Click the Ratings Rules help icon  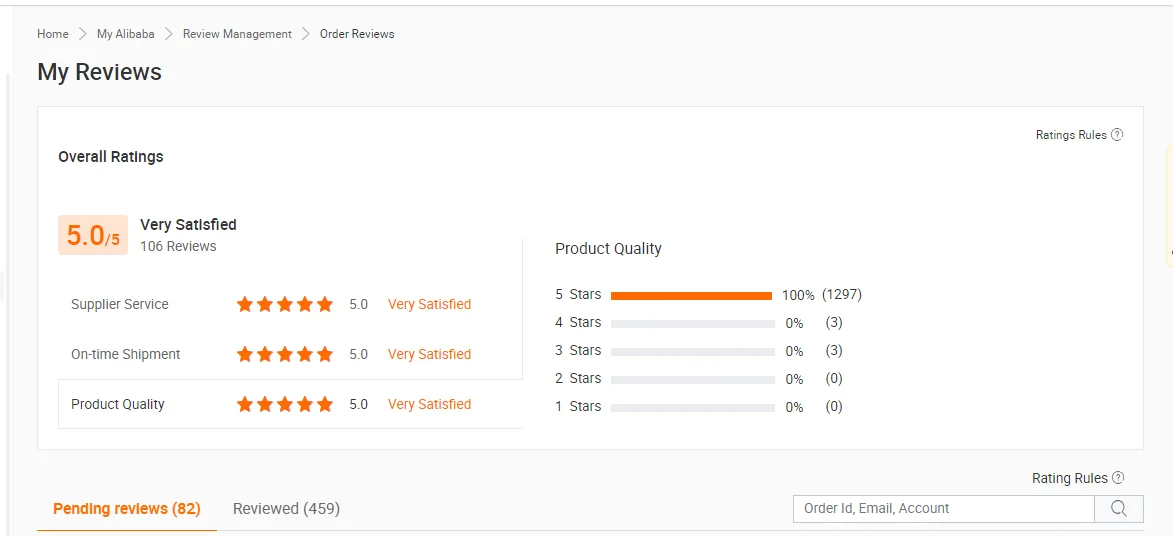point(1117,135)
